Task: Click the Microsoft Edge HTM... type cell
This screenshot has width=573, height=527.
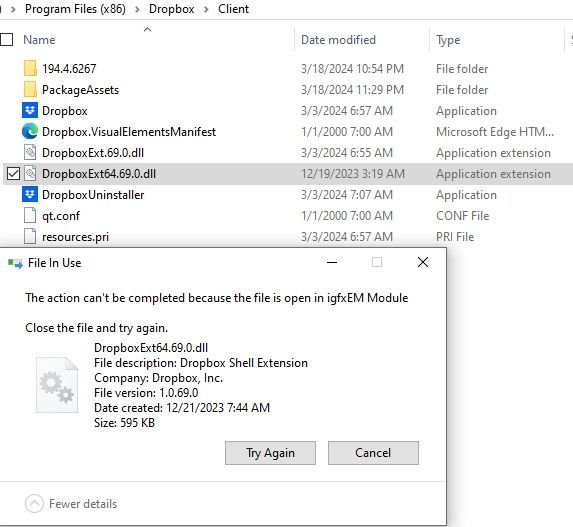Action: [x=495, y=132]
